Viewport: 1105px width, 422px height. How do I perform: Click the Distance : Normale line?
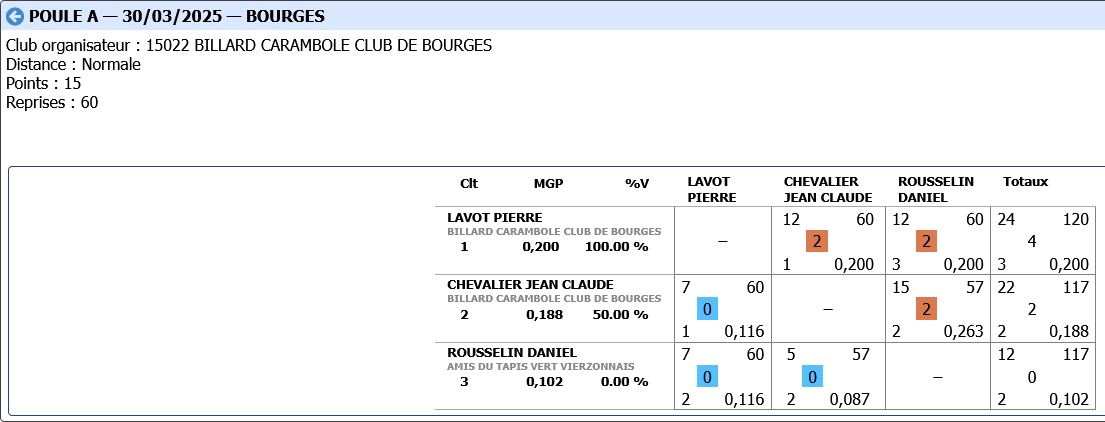pos(73,65)
